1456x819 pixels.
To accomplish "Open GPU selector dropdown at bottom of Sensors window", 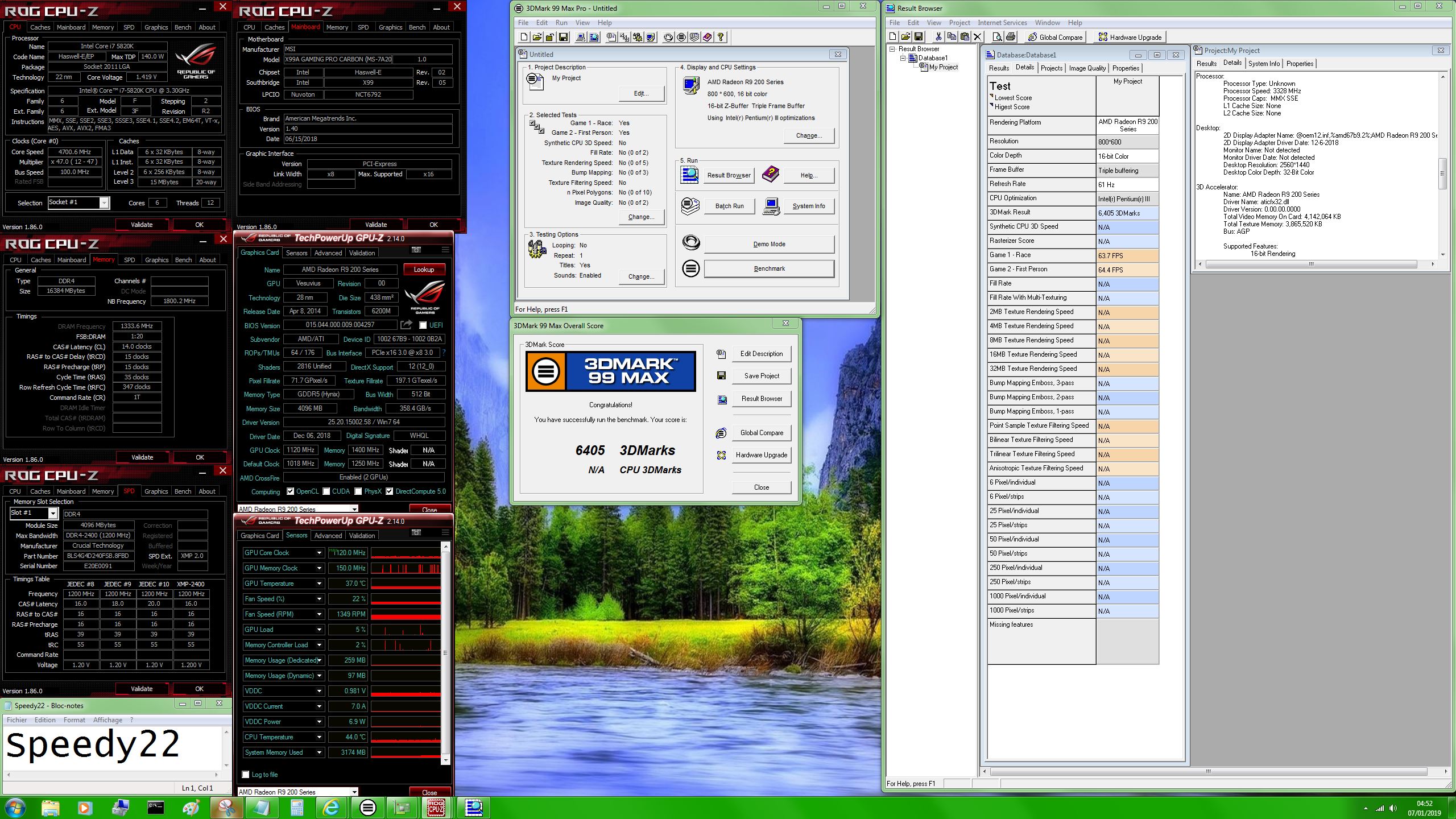I will pos(354,792).
